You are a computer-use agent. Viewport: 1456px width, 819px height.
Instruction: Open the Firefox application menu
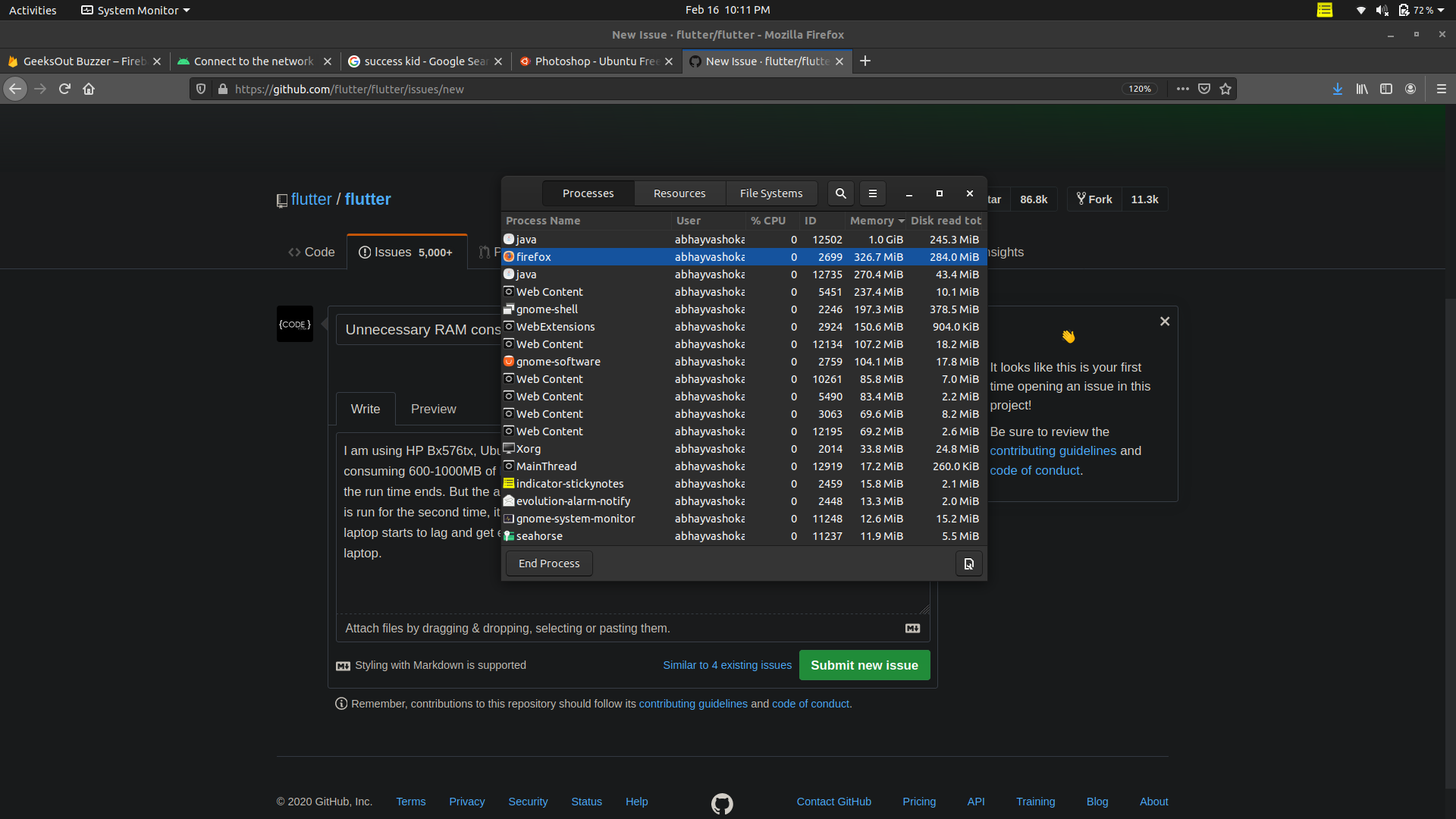click(x=1442, y=89)
